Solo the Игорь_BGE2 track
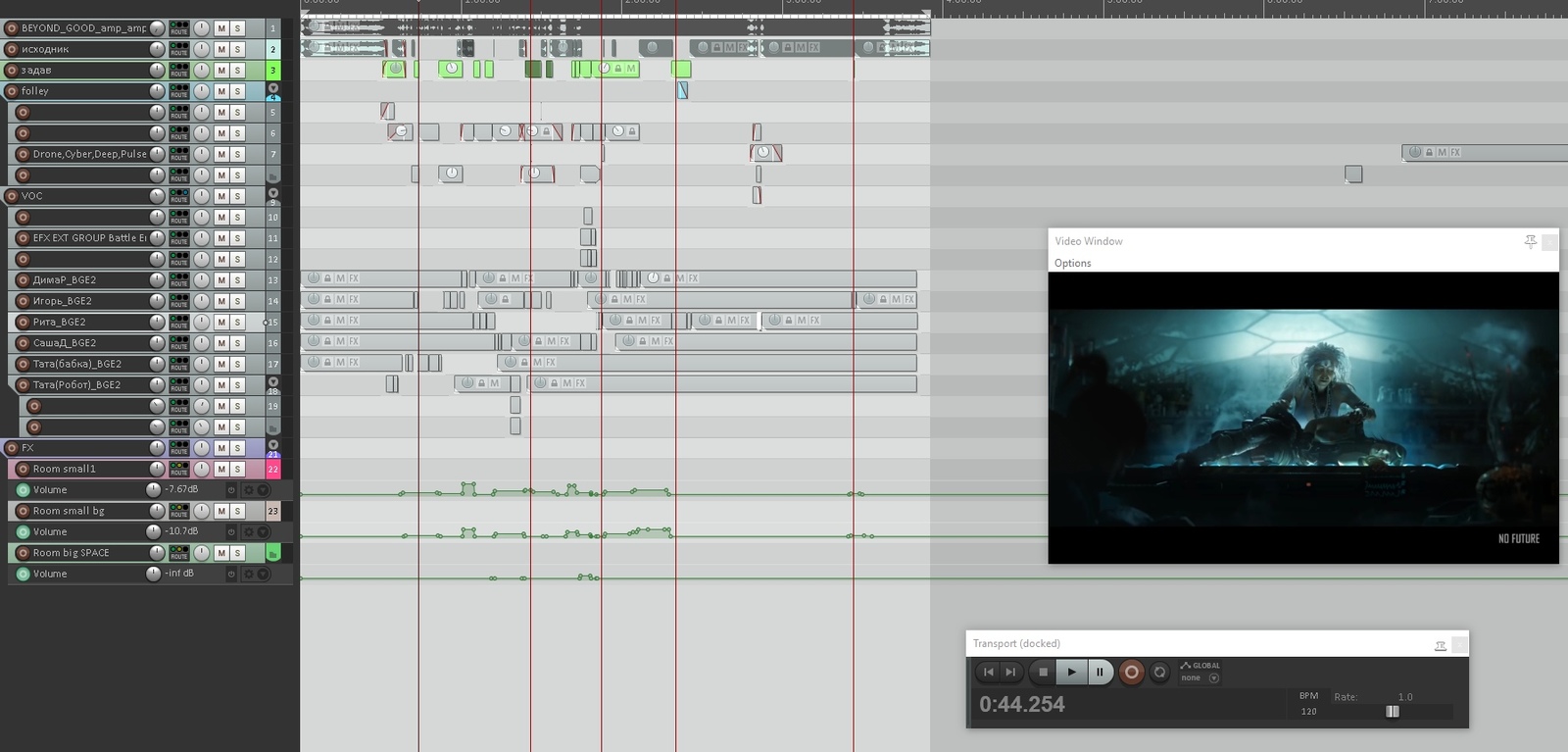This screenshot has height=752, width=1568. (237, 301)
